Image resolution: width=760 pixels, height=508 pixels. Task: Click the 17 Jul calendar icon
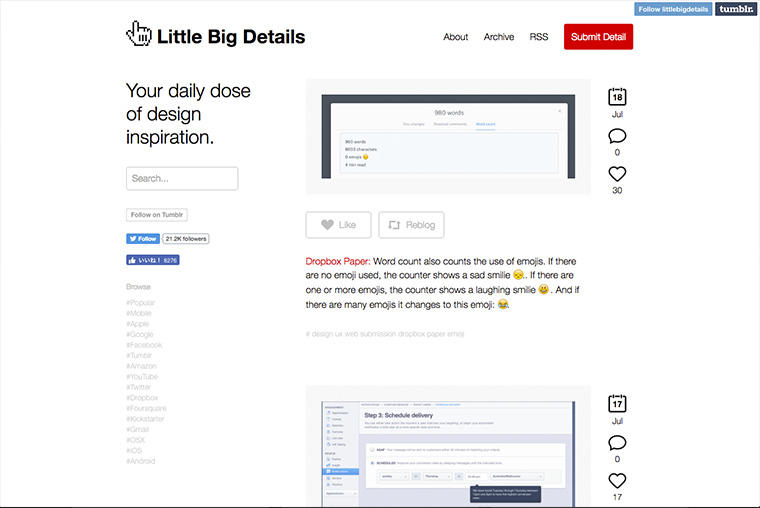pos(617,403)
